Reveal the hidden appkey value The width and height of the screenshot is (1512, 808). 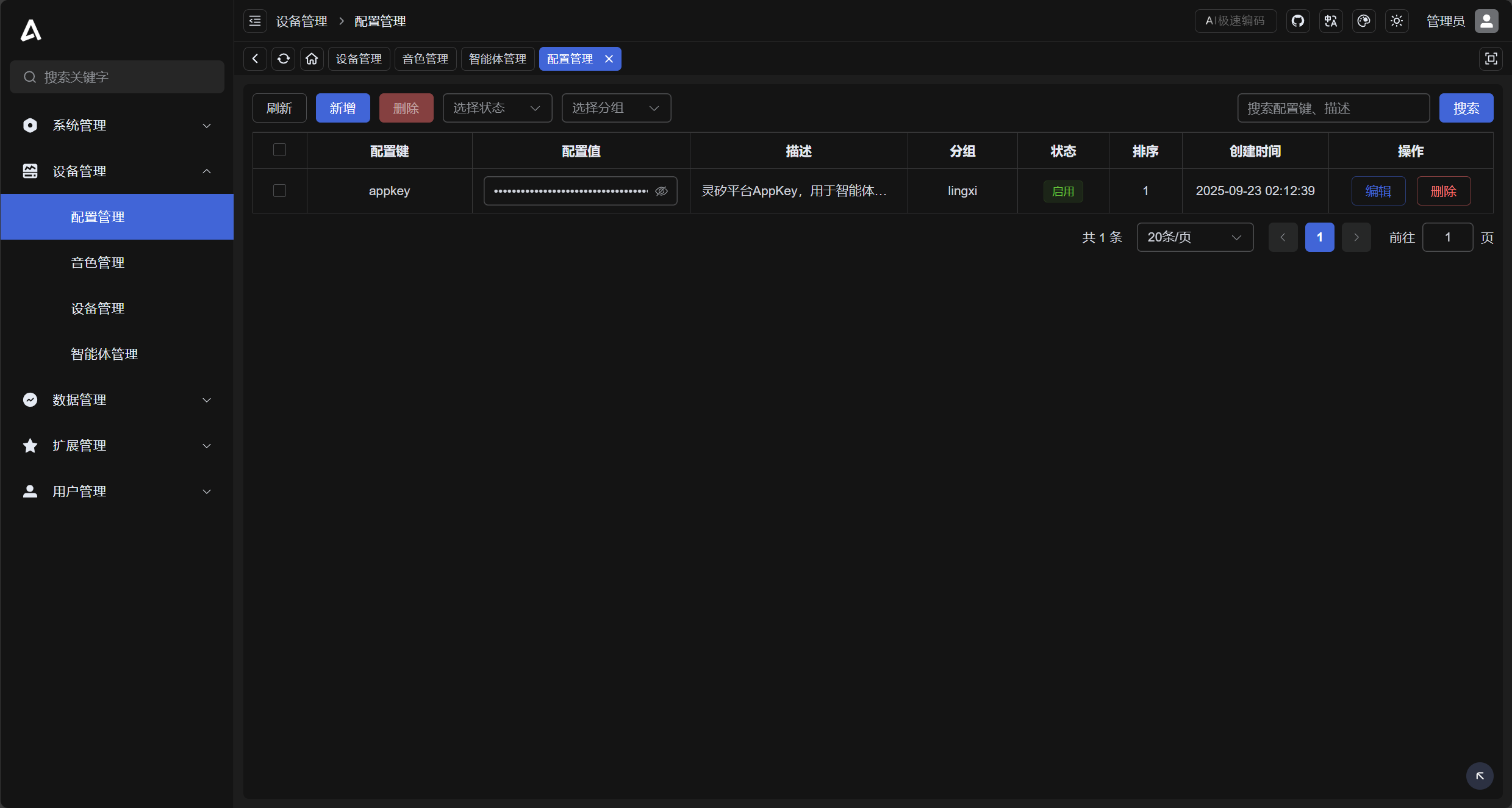click(661, 191)
